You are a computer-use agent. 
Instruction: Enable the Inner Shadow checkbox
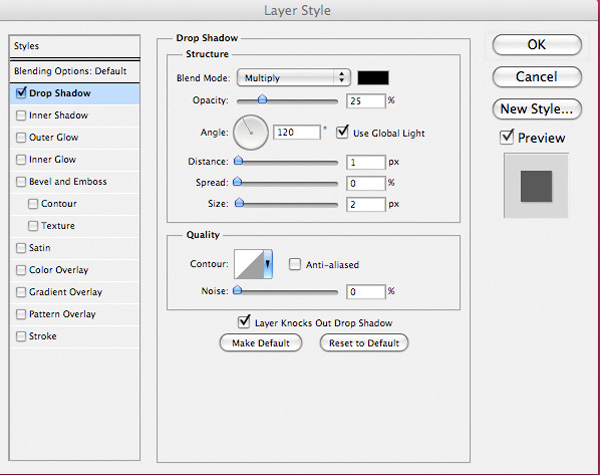pyautogui.click(x=21, y=115)
